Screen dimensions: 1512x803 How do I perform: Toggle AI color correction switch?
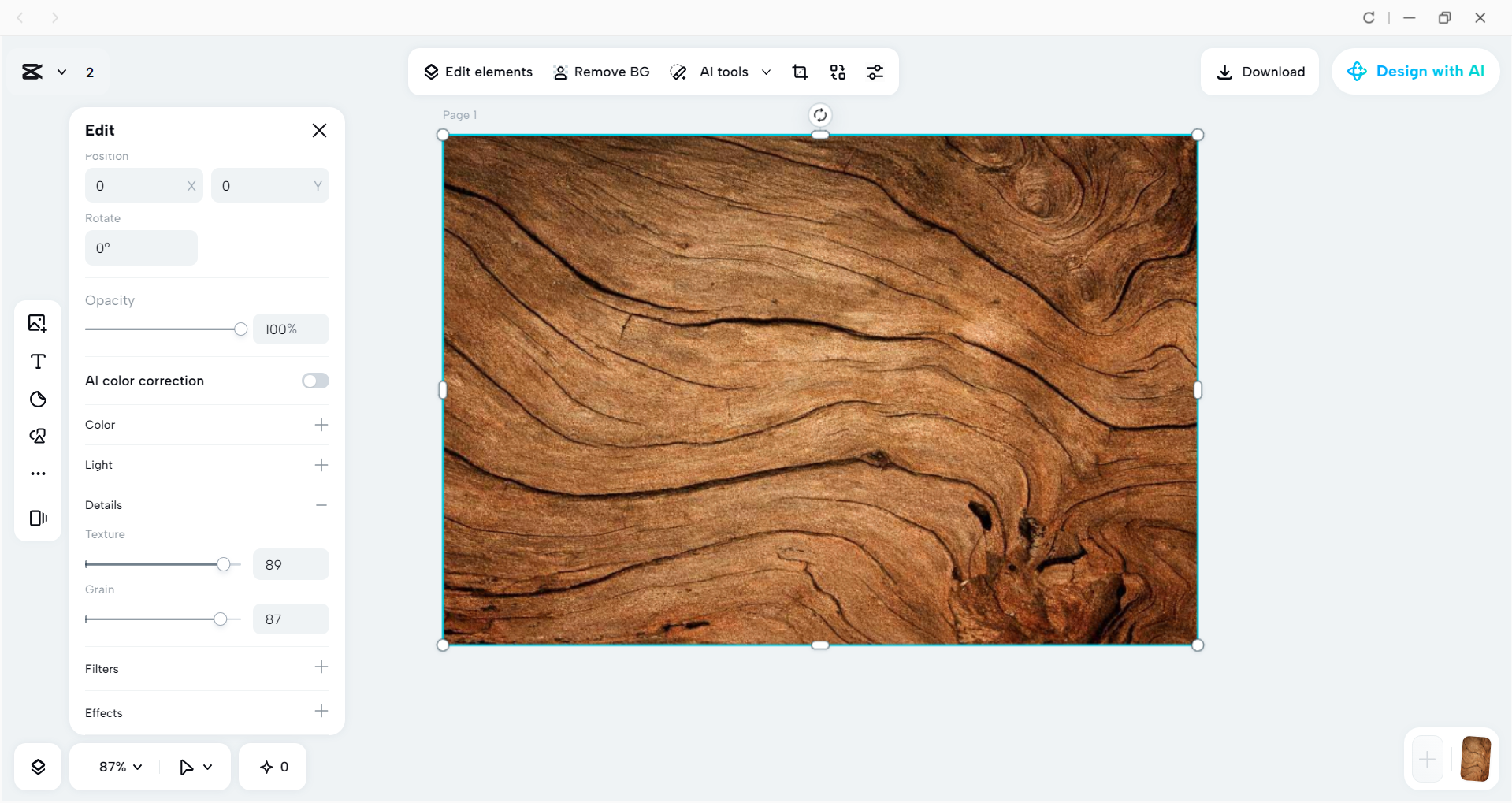[x=315, y=381]
